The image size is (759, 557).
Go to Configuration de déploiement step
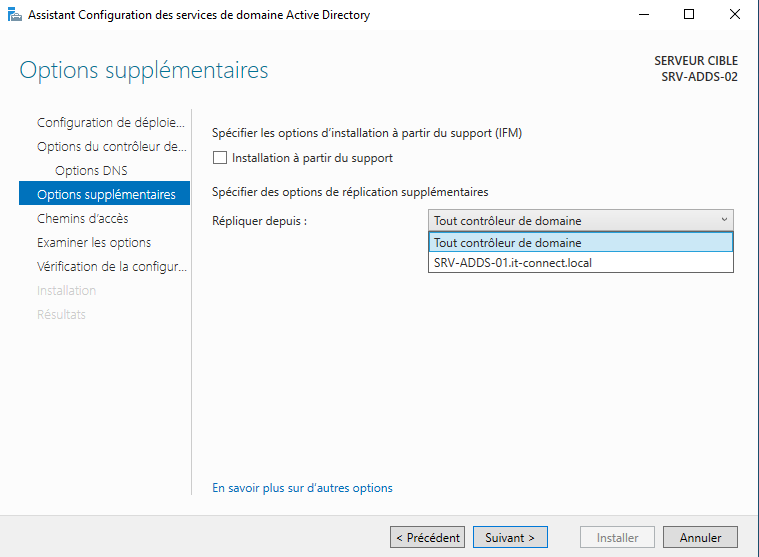pyautogui.click(x=111, y=123)
